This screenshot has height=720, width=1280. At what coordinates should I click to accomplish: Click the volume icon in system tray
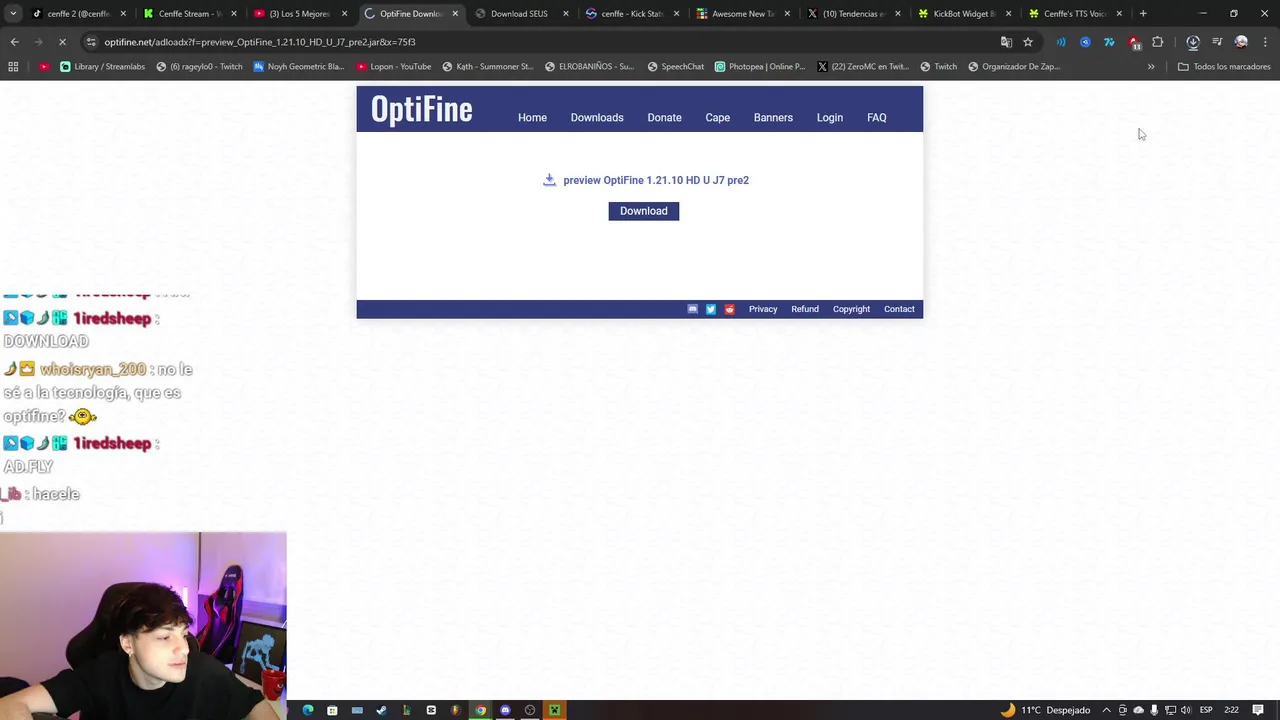coord(1186,710)
